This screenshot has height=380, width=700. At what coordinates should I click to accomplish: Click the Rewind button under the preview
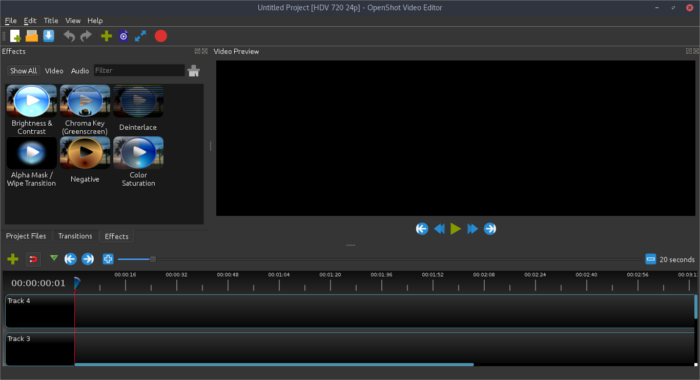(x=439, y=229)
